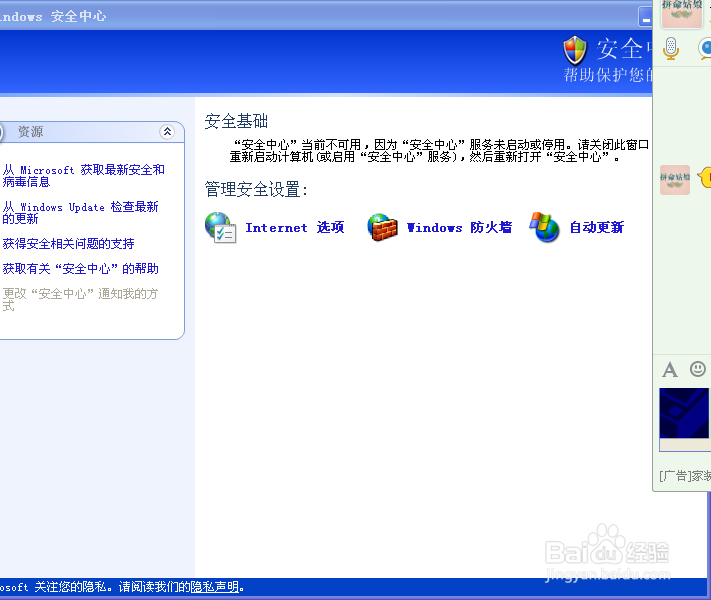
Task: Click the [广告] ad text in chat window
Action: (685, 476)
